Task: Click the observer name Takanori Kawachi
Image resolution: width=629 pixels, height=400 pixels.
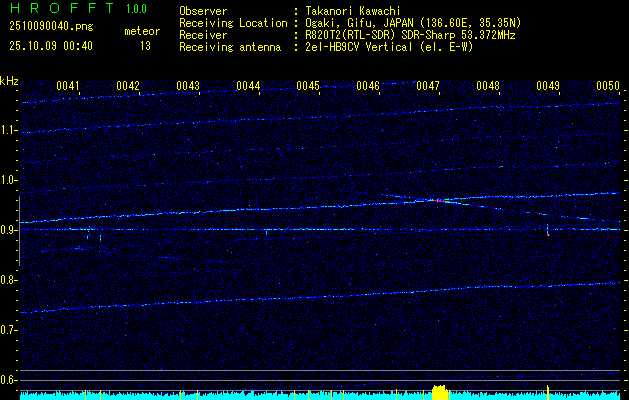Action: pos(355,11)
